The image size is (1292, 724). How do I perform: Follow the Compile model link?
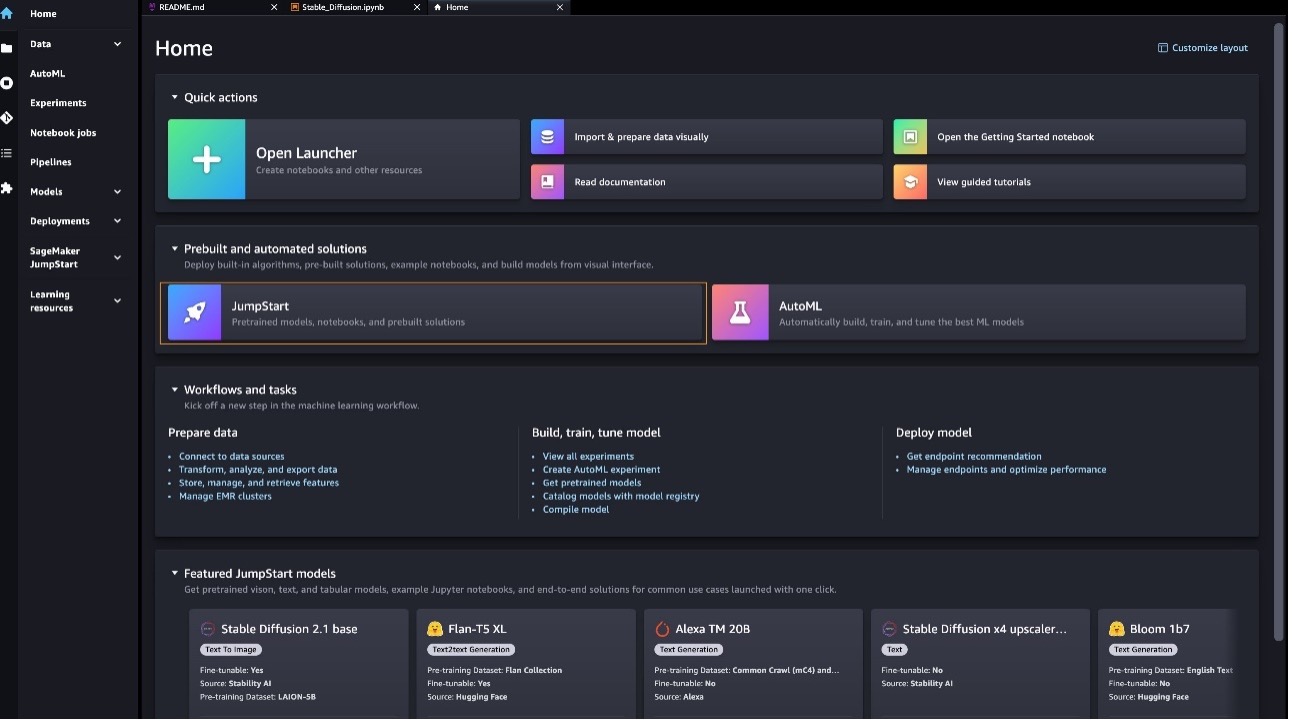[576, 509]
